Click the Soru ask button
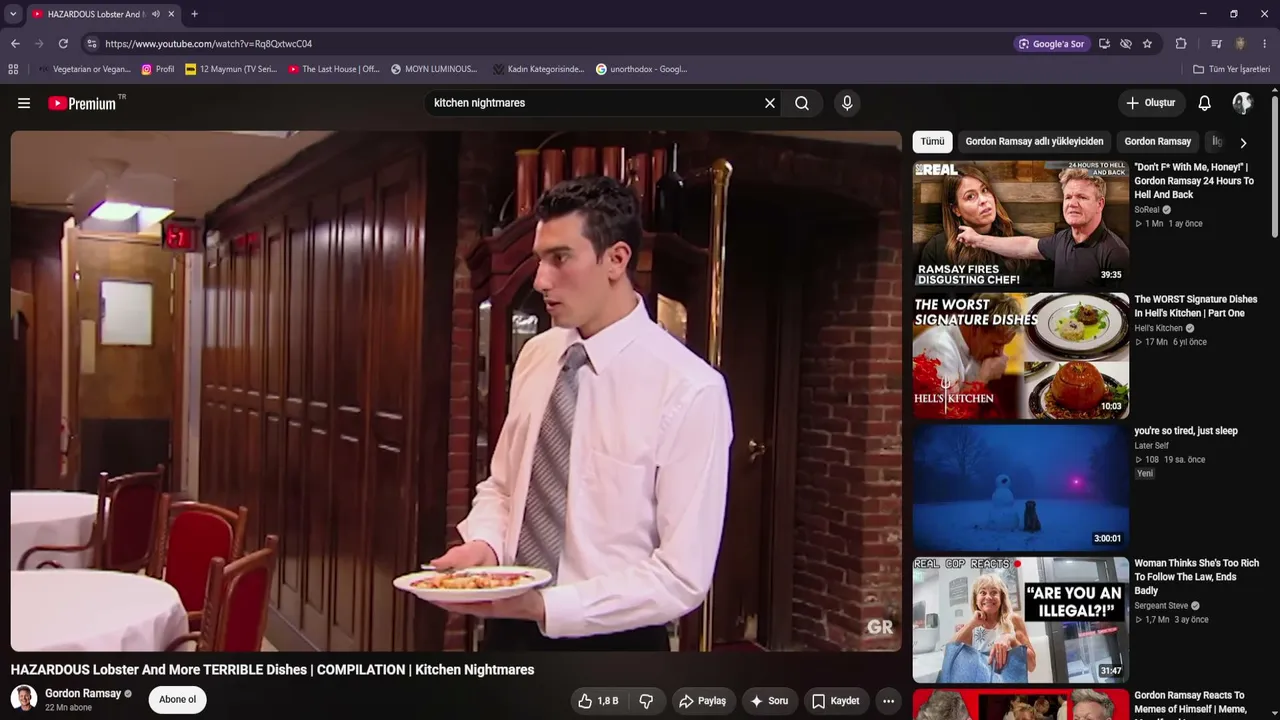The width and height of the screenshot is (1280, 720). (x=770, y=701)
